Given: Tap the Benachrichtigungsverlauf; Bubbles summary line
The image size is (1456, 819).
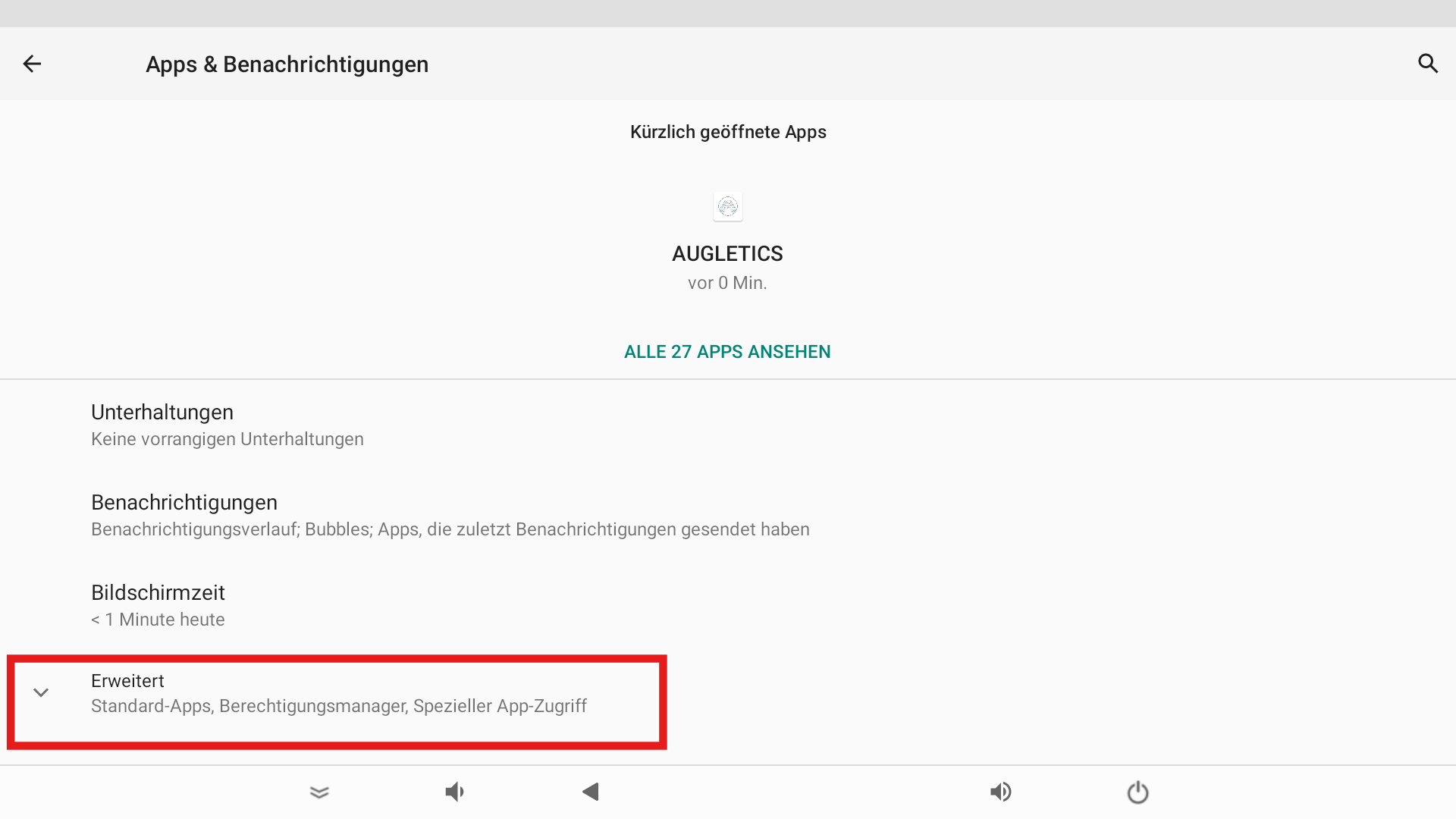Looking at the screenshot, I should pos(450,529).
